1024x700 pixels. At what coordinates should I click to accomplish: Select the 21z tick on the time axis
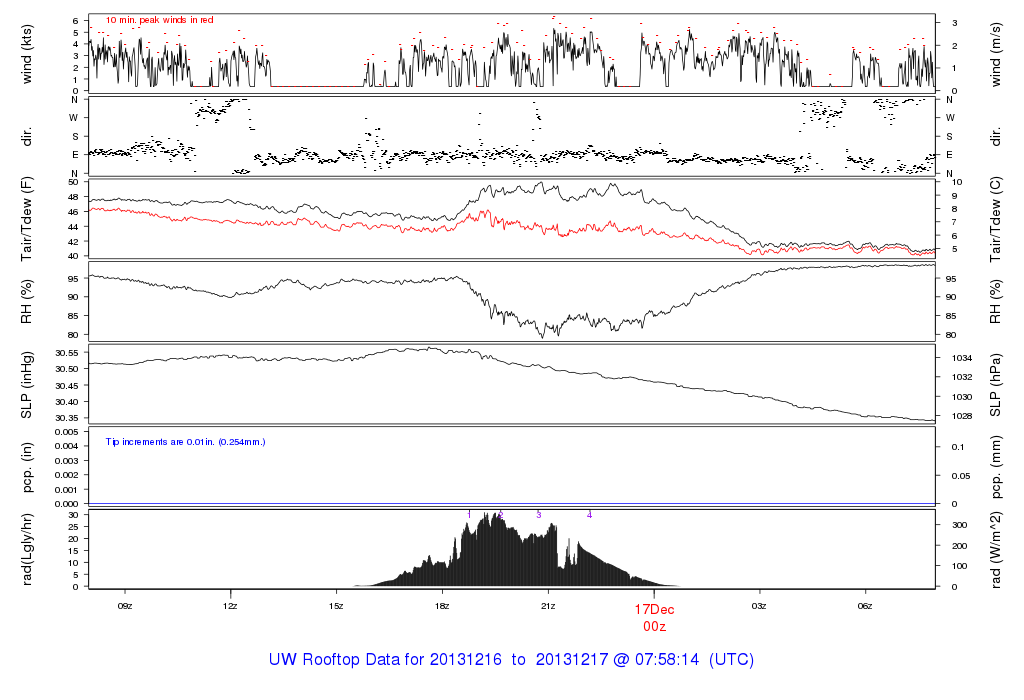click(548, 605)
